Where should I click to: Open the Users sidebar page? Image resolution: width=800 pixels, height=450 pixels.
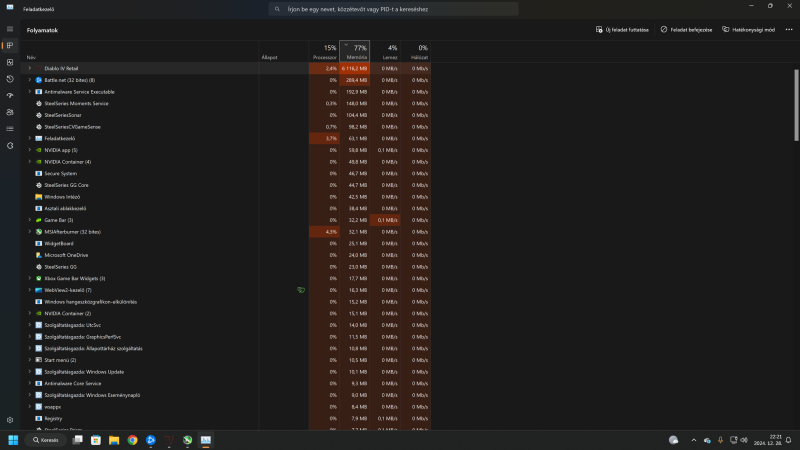tap(10, 112)
